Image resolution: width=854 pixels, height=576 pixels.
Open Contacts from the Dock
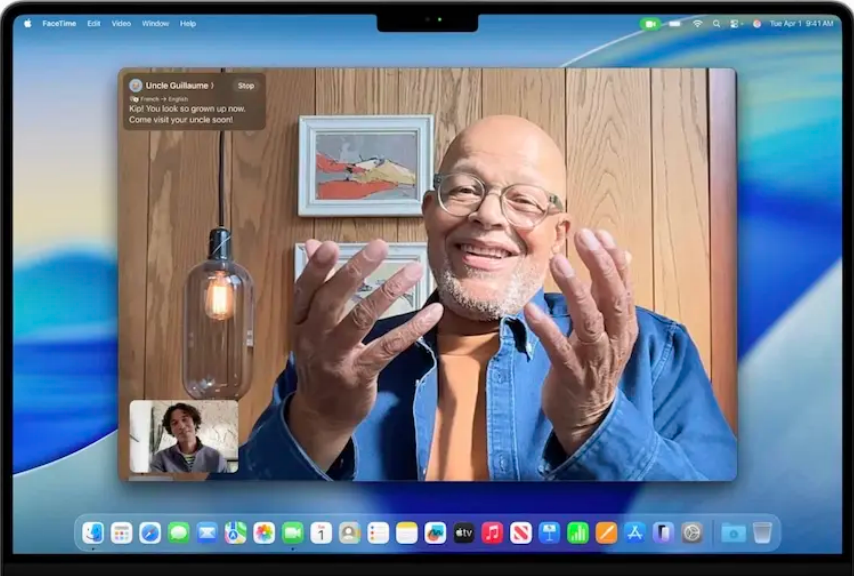point(350,532)
